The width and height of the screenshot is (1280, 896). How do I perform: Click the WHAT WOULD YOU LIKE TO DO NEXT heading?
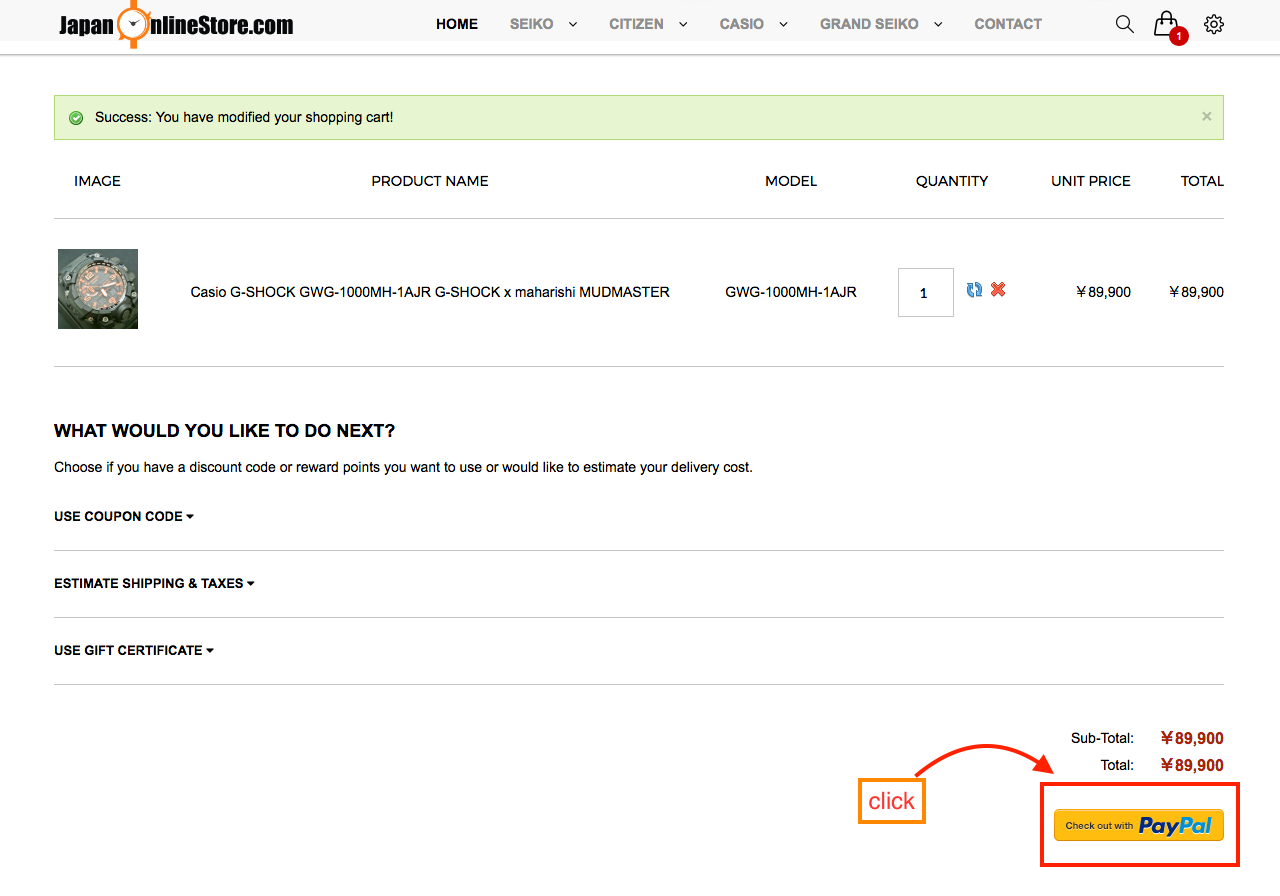(x=225, y=431)
